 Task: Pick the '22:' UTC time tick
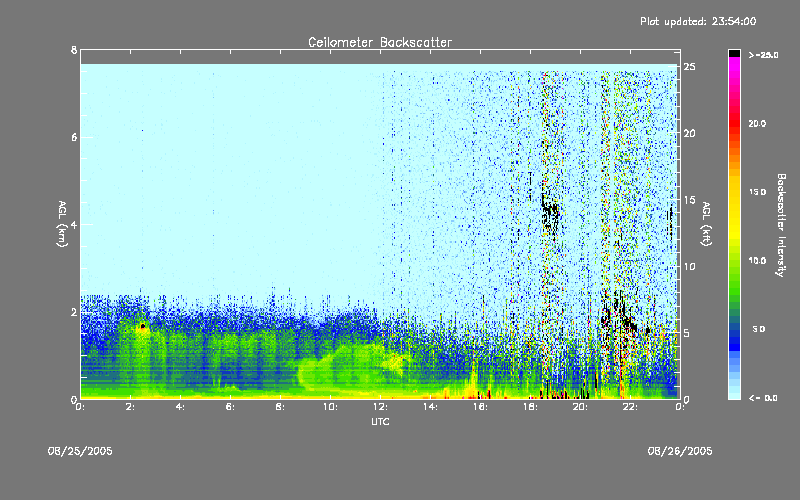coord(630,407)
